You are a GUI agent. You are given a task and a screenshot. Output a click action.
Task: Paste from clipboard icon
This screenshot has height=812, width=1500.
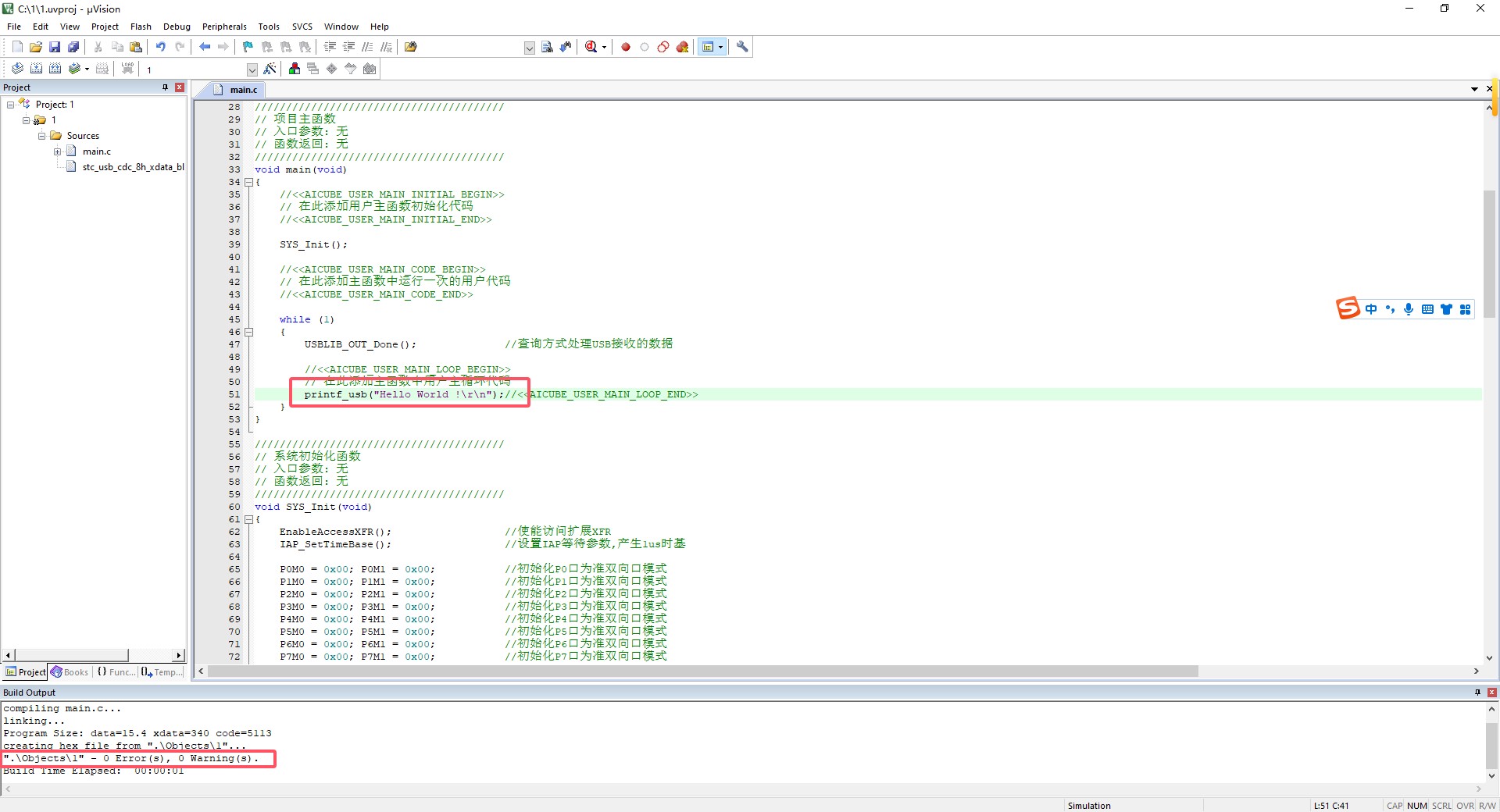[x=136, y=47]
